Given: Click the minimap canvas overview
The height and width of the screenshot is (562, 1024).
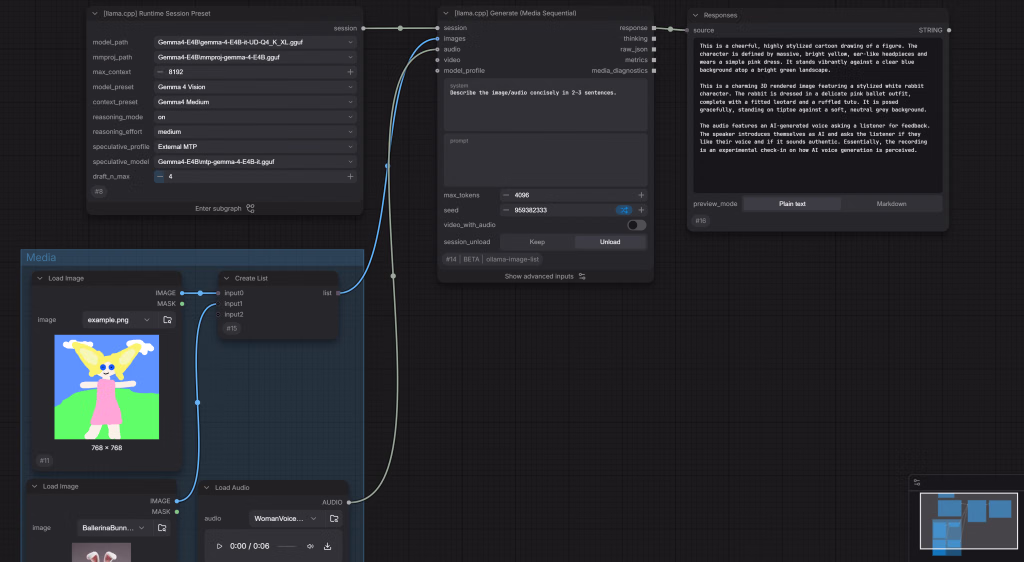Looking at the screenshot, I should 968,521.
